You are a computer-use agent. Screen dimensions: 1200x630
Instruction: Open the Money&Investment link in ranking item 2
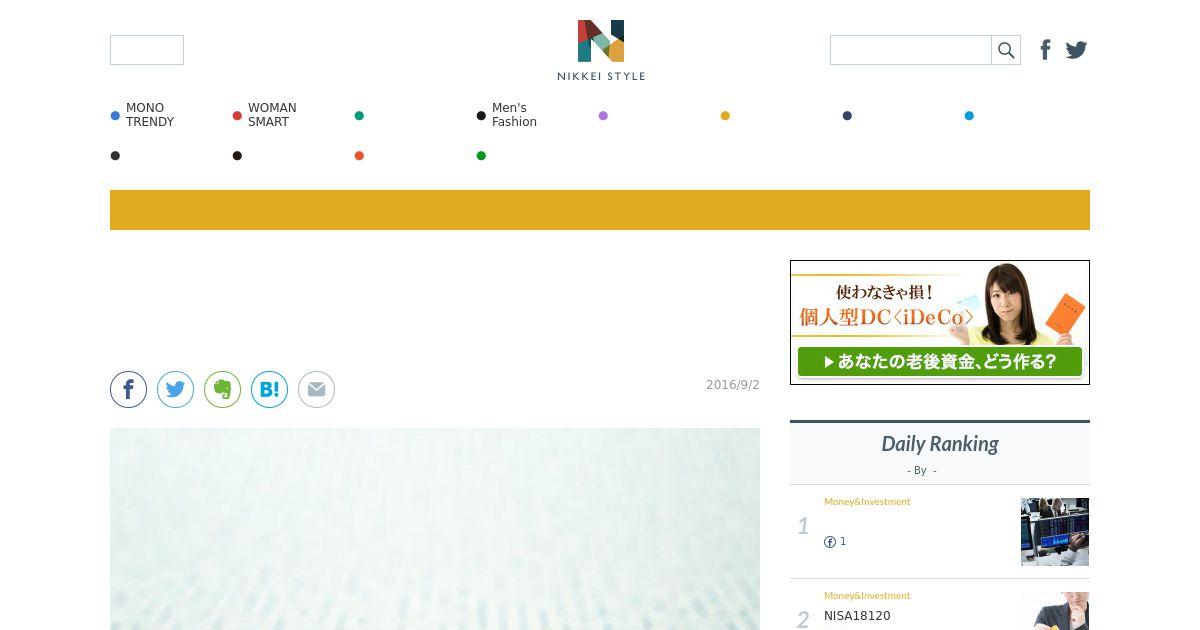point(867,596)
